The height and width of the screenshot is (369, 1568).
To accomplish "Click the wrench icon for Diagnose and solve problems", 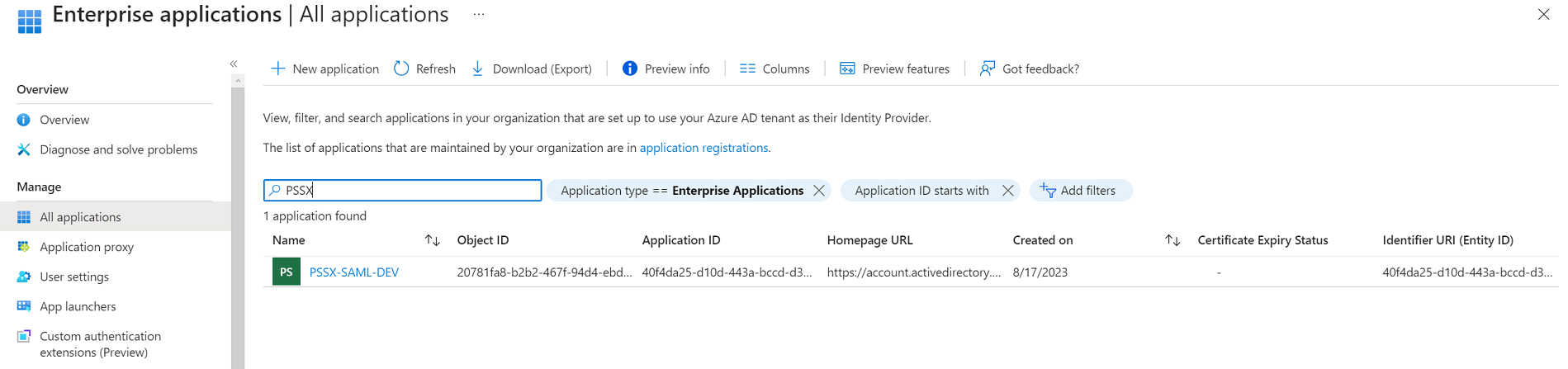I will click(x=24, y=149).
